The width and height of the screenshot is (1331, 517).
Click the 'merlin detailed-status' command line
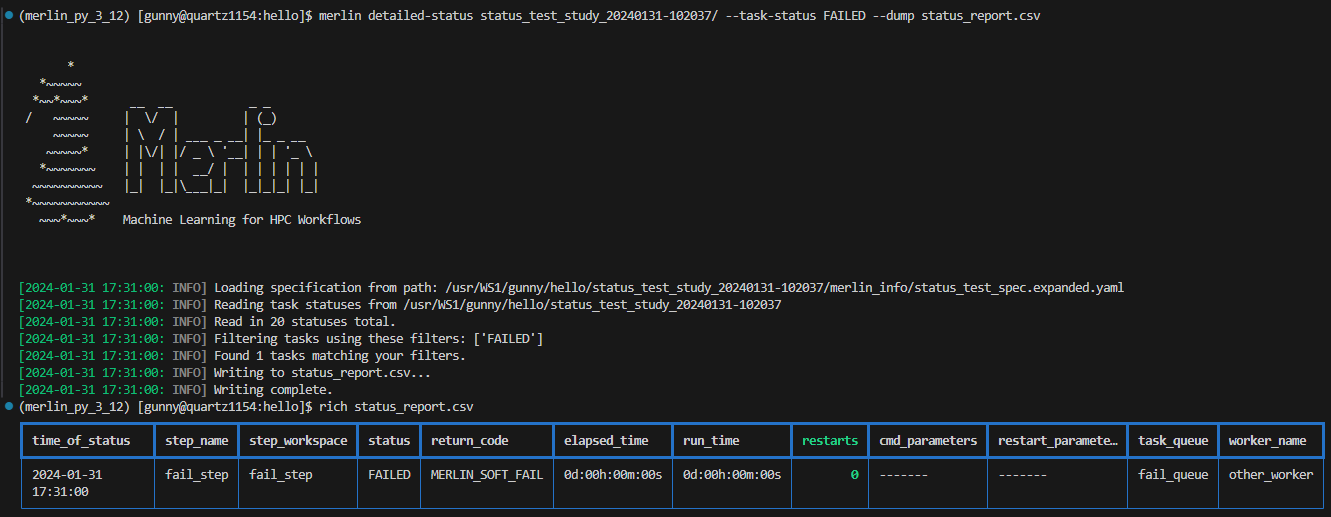(x=679, y=17)
